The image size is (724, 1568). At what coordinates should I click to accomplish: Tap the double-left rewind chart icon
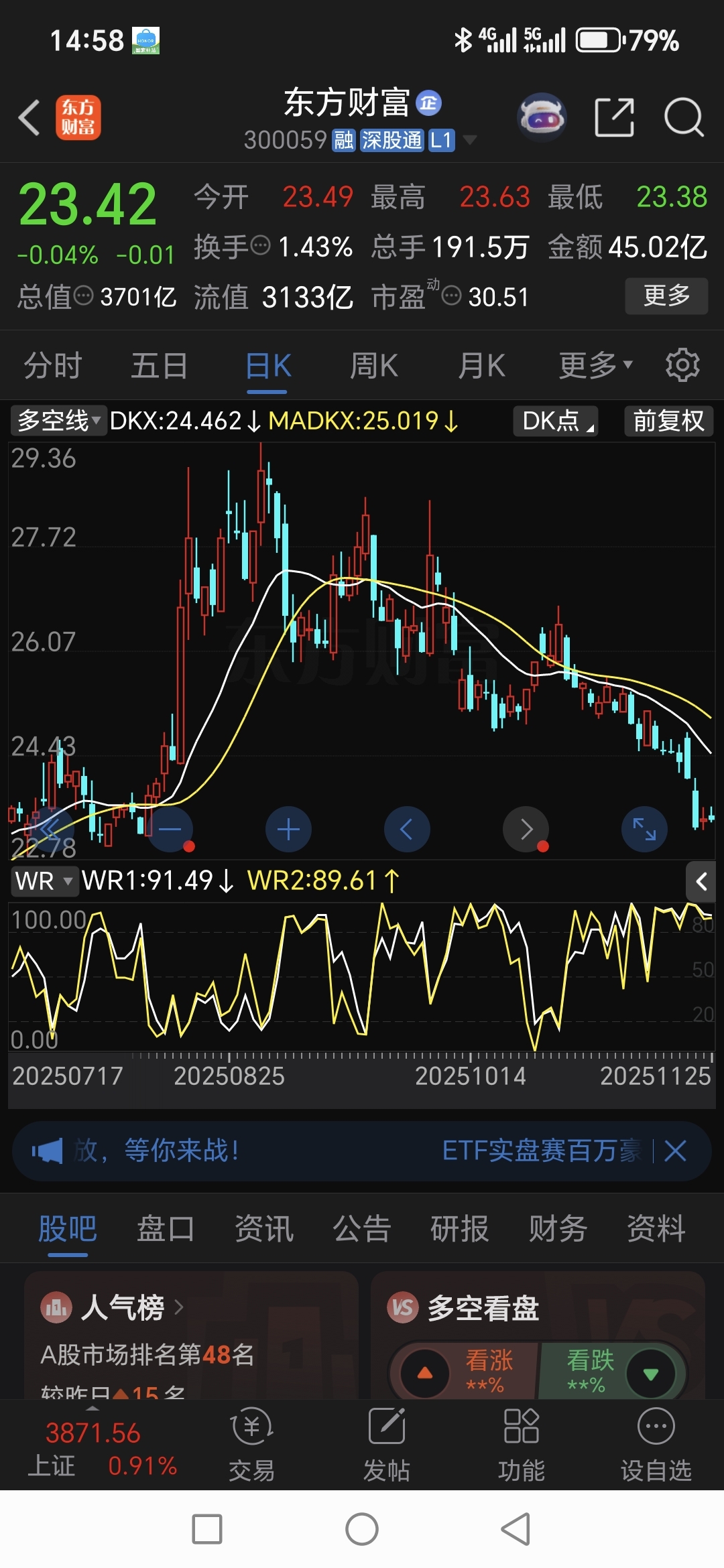coord(50,830)
